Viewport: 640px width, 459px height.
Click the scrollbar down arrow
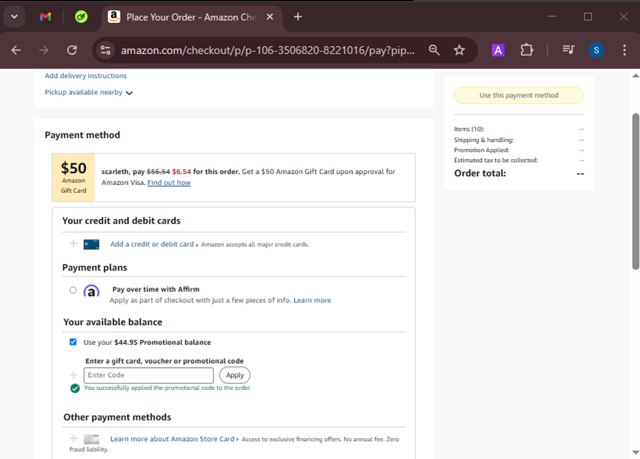pyautogui.click(x=636, y=452)
